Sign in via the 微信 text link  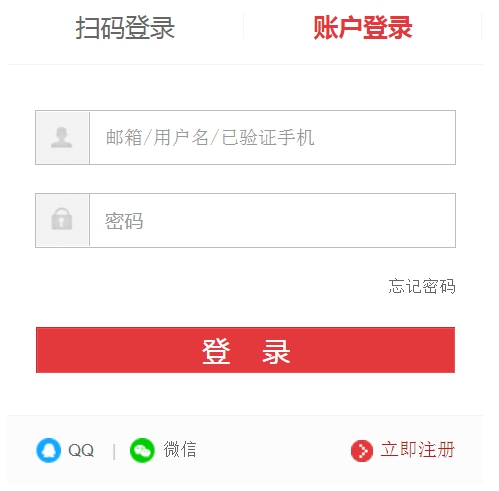(x=180, y=449)
